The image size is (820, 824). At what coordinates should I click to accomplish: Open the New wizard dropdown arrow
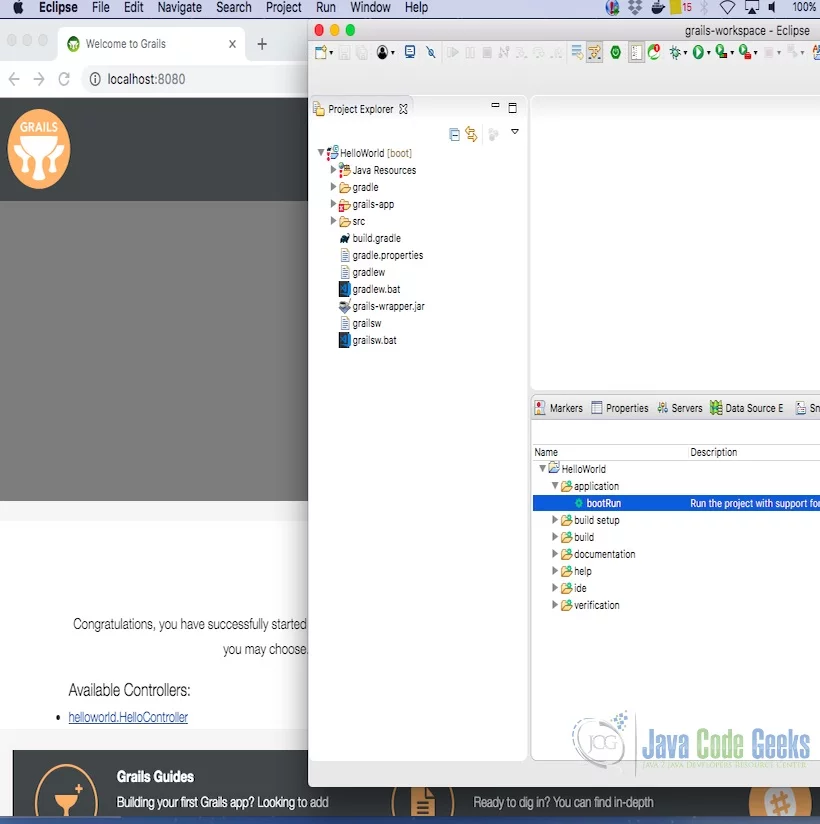331,53
